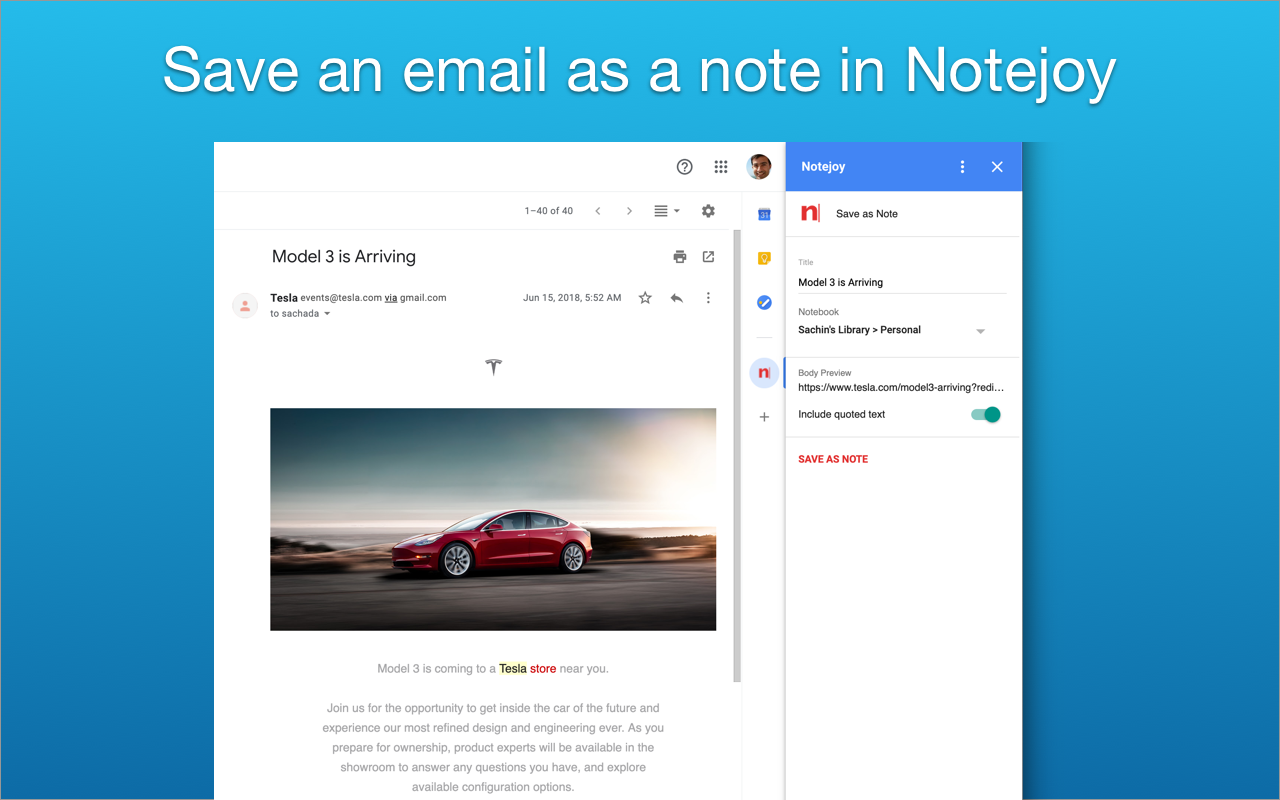The width and height of the screenshot is (1280, 800).
Task: Click the red Tesla Model 3 image
Action: [493, 519]
